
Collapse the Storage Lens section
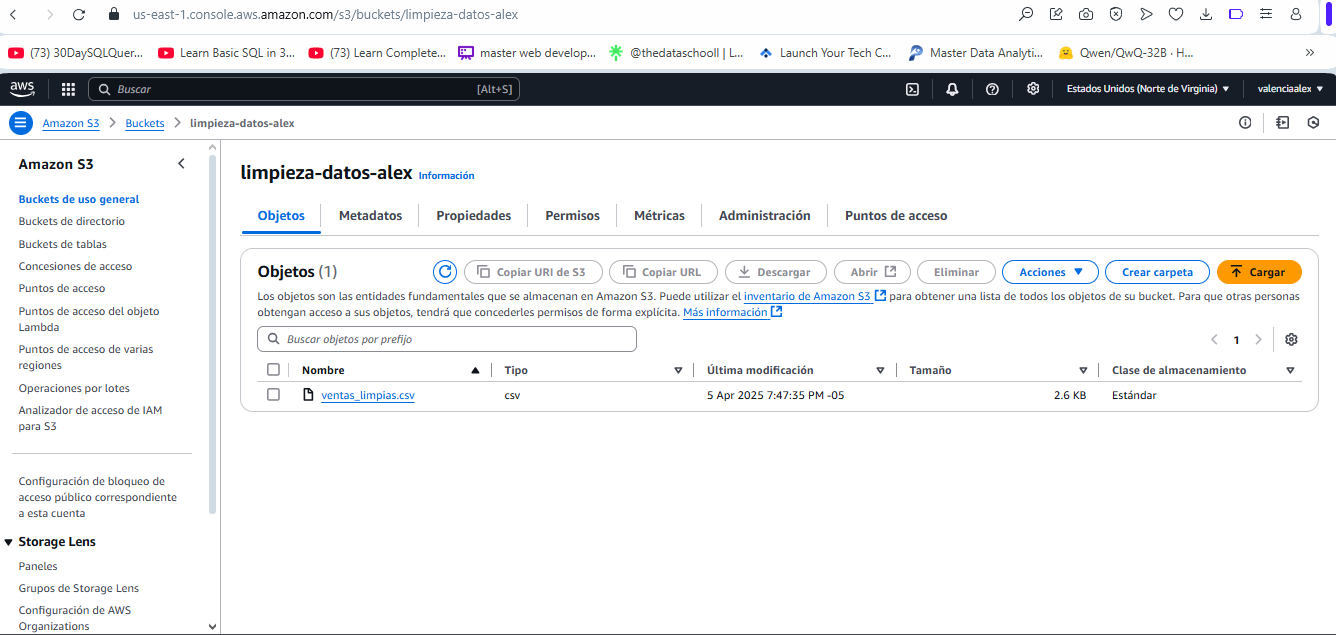point(9,542)
